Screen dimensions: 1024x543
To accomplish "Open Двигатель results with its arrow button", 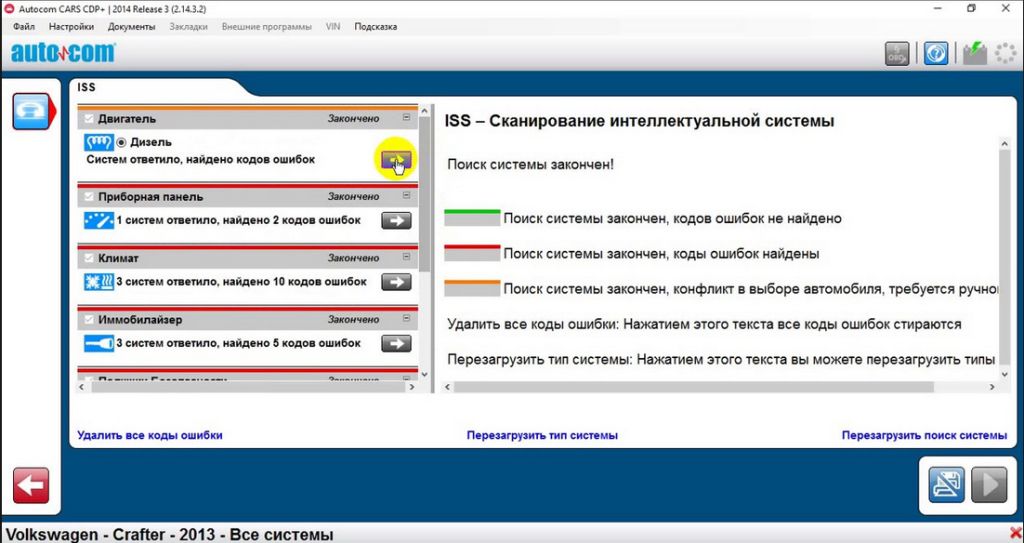I will 396,159.
